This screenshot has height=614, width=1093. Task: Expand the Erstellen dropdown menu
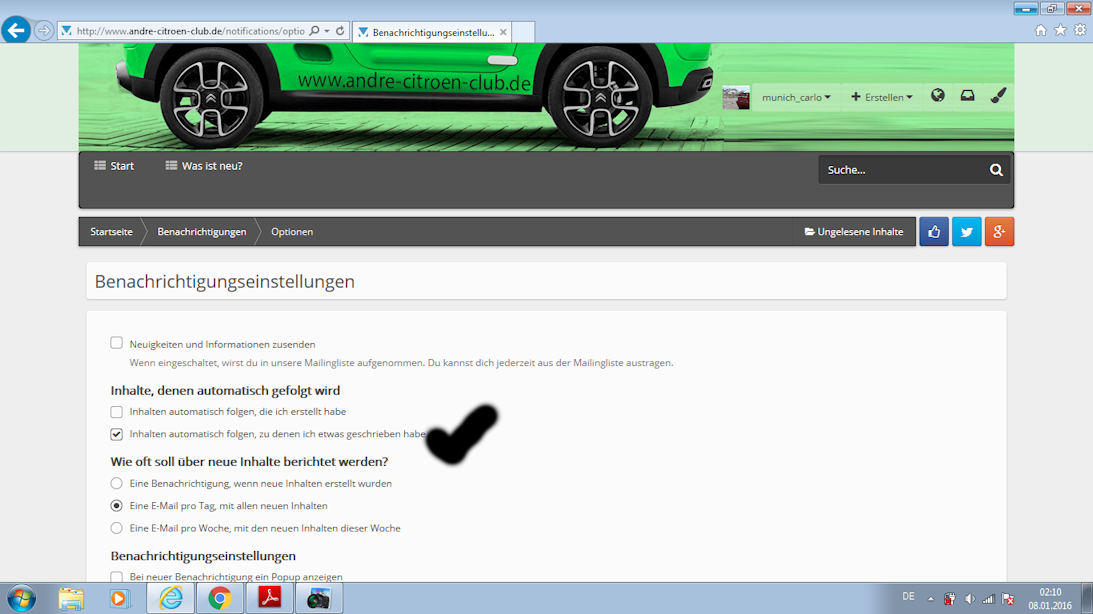pos(881,97)
